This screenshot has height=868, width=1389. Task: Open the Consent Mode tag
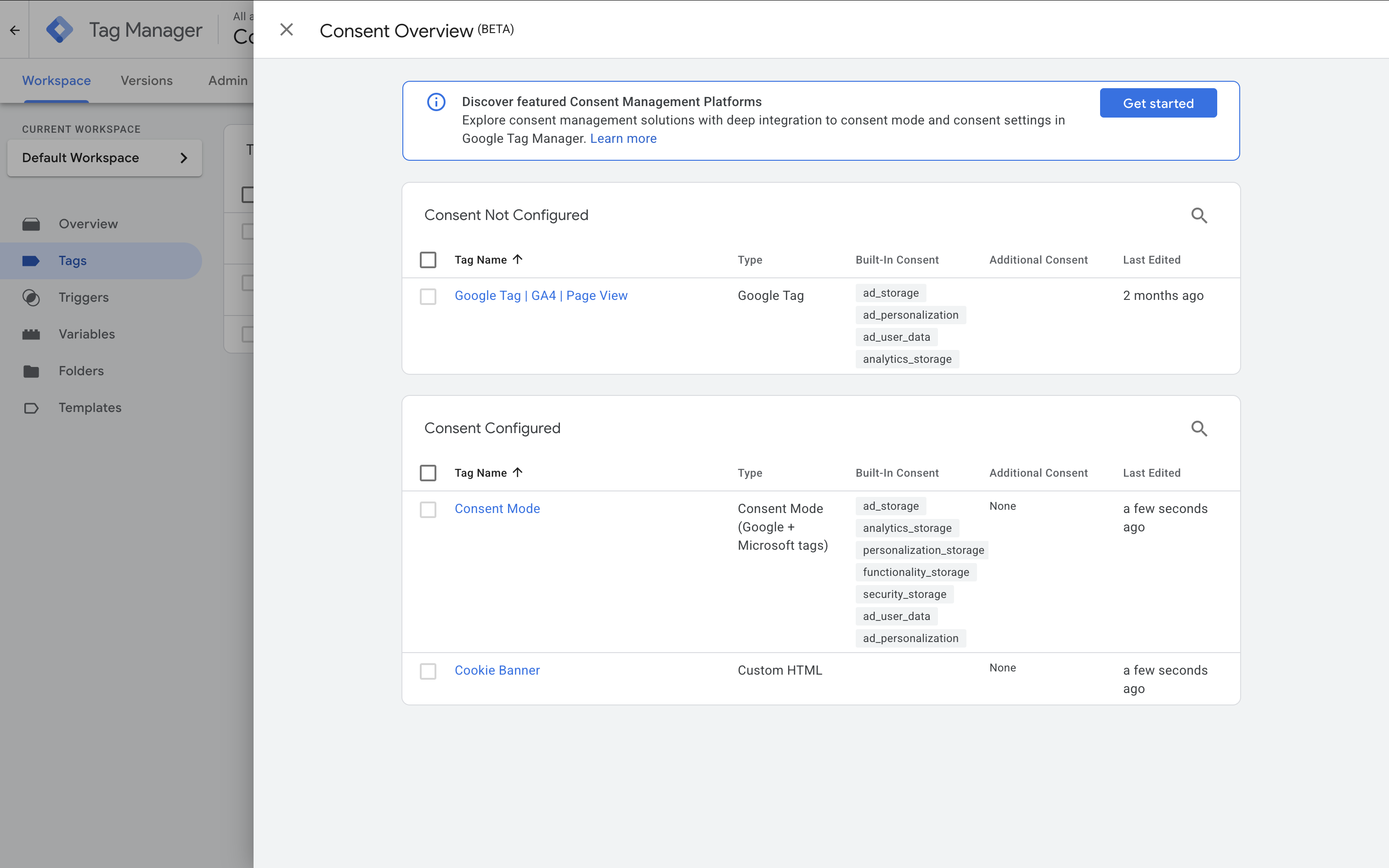pyautogui.click(x=497, y=509)
